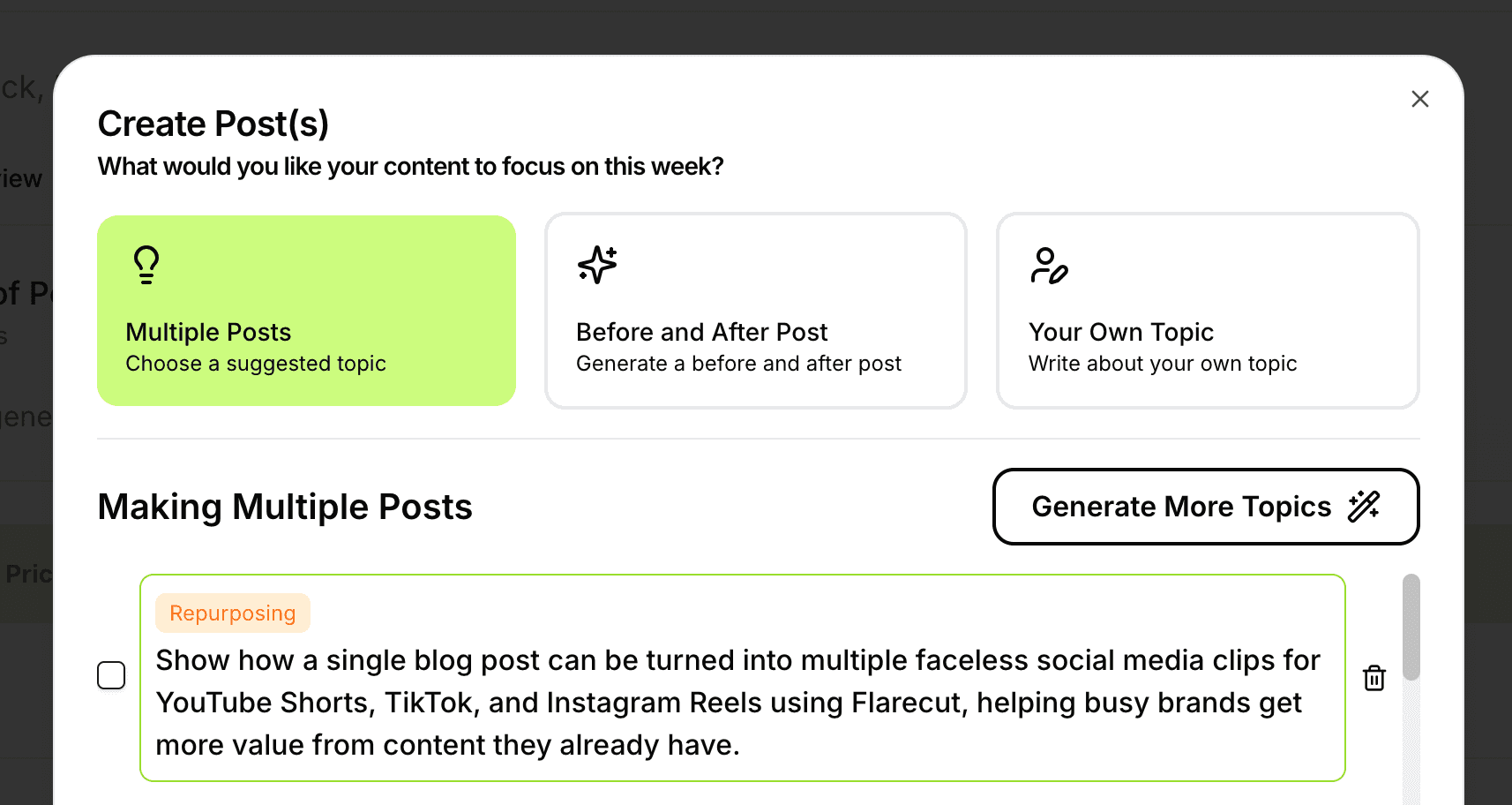Click the lightbulb icon on Multiple Posts
This screenshot has width=1512, height=805.
(x=146, y=265)
